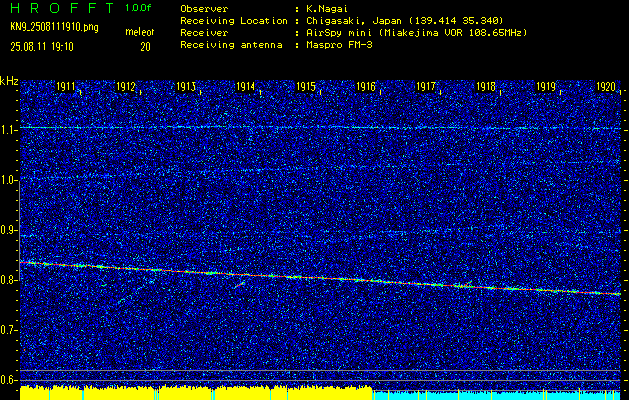Click the 0.7 frequency axis label
The image size is (629, 400).
[7, 330]
